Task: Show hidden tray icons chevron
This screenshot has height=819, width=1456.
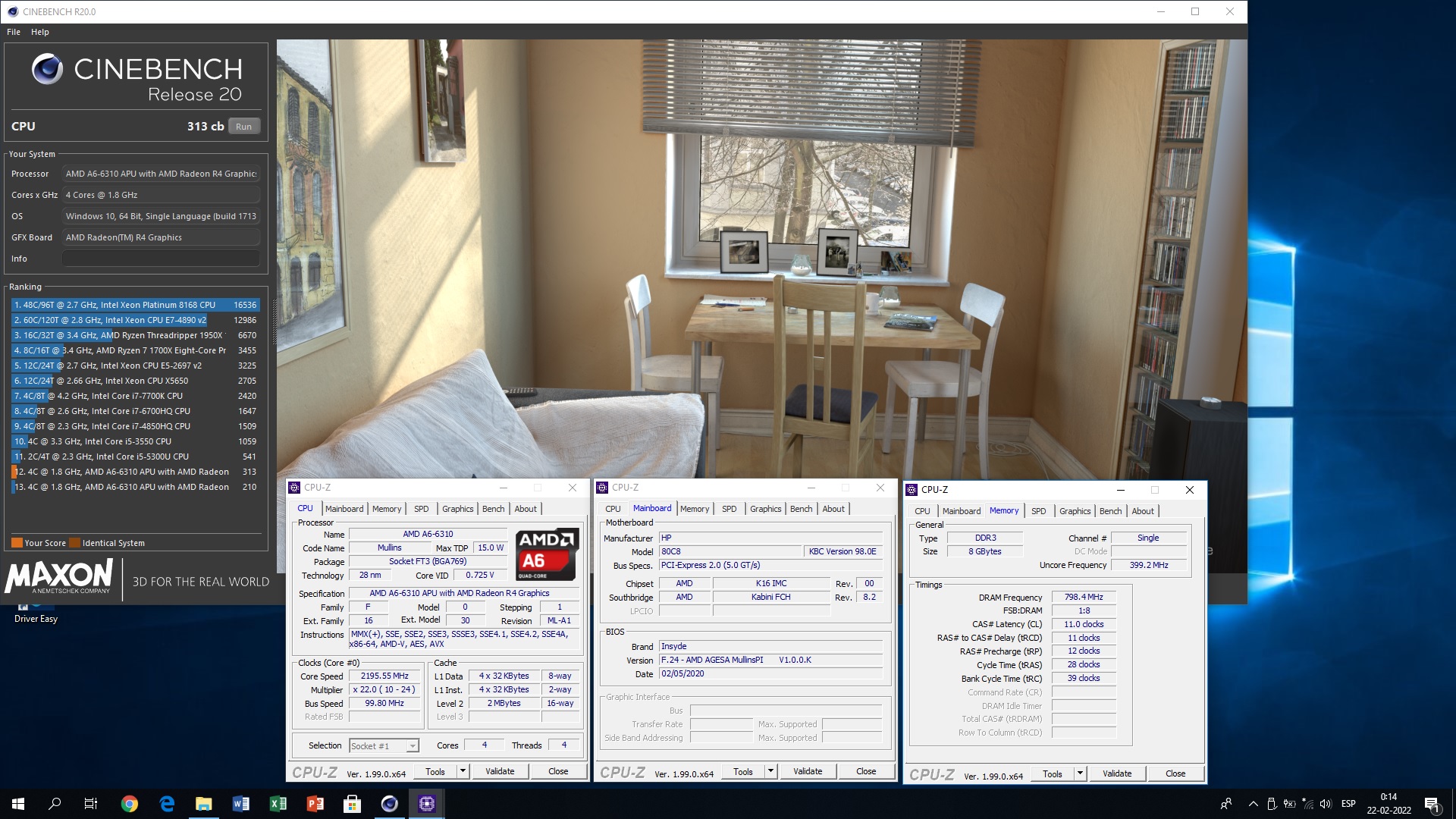Action: point(1253,804)
